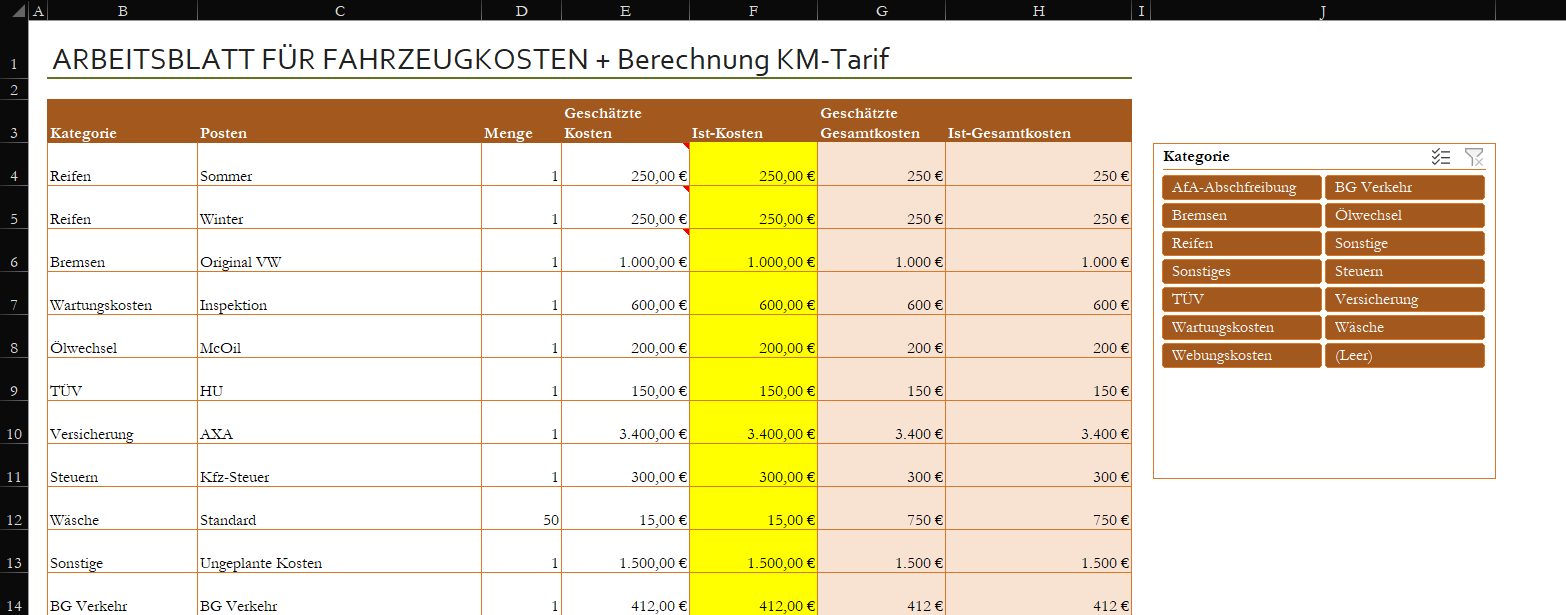Filter slicer by Wartungskosten
The height and width of the screenshot is (615, 1566).
point(1241,328)
